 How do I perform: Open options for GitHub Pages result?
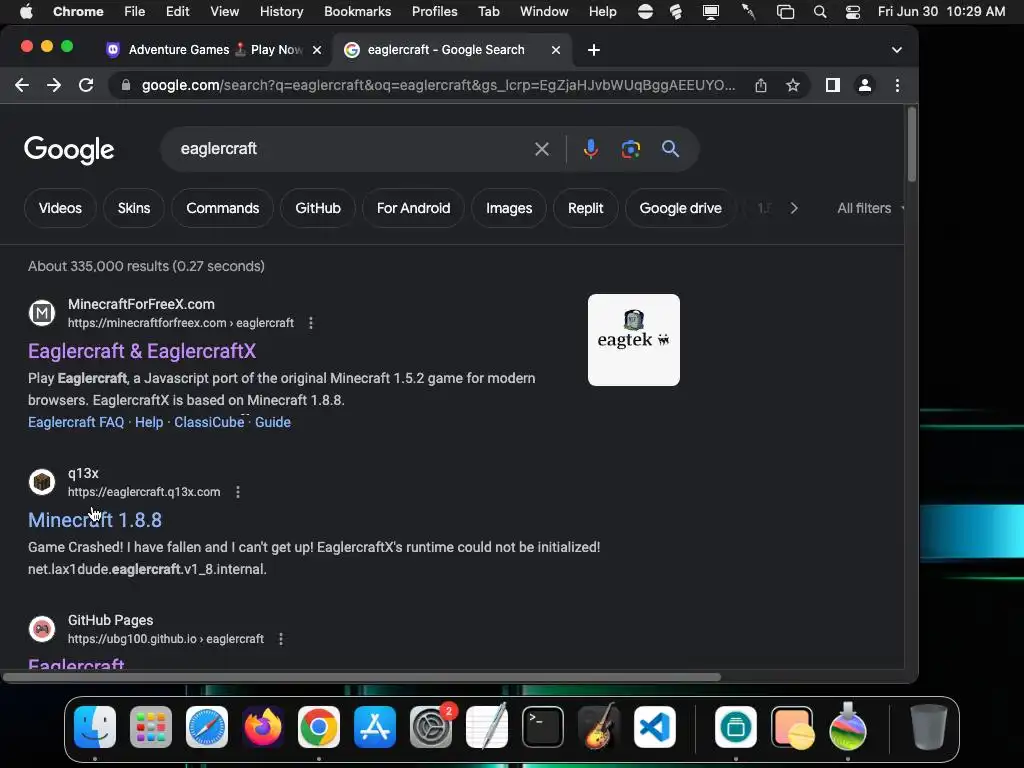coord(281,639)
